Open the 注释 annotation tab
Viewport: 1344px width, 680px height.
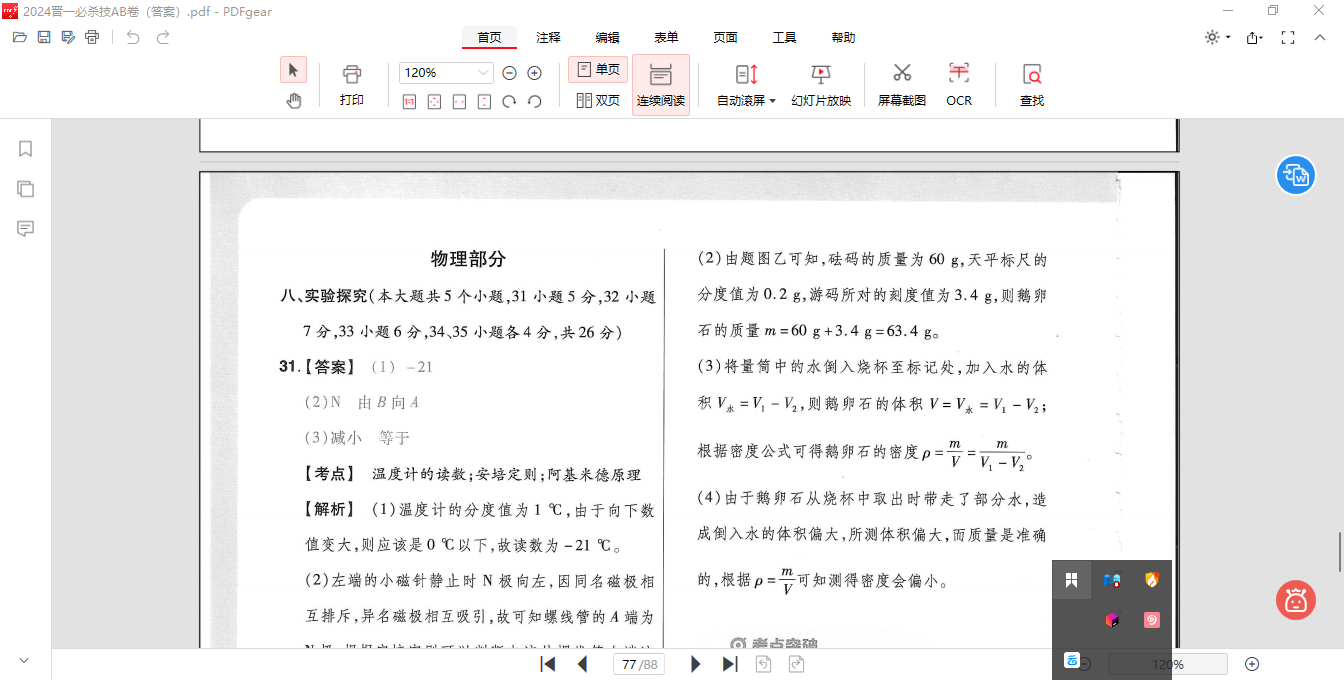(x=548, y=37)
